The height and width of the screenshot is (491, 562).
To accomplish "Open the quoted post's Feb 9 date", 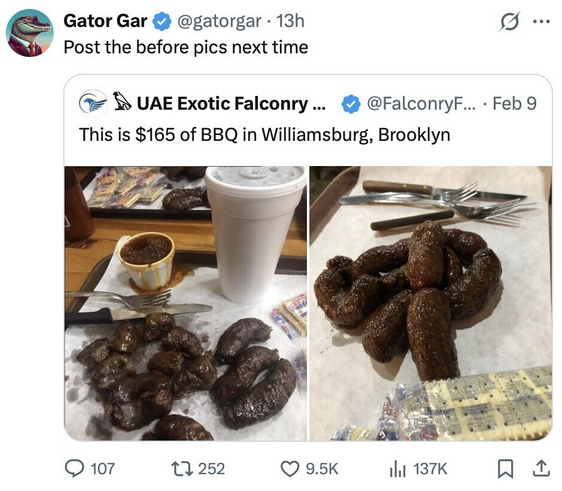I will tap(514, 104).
